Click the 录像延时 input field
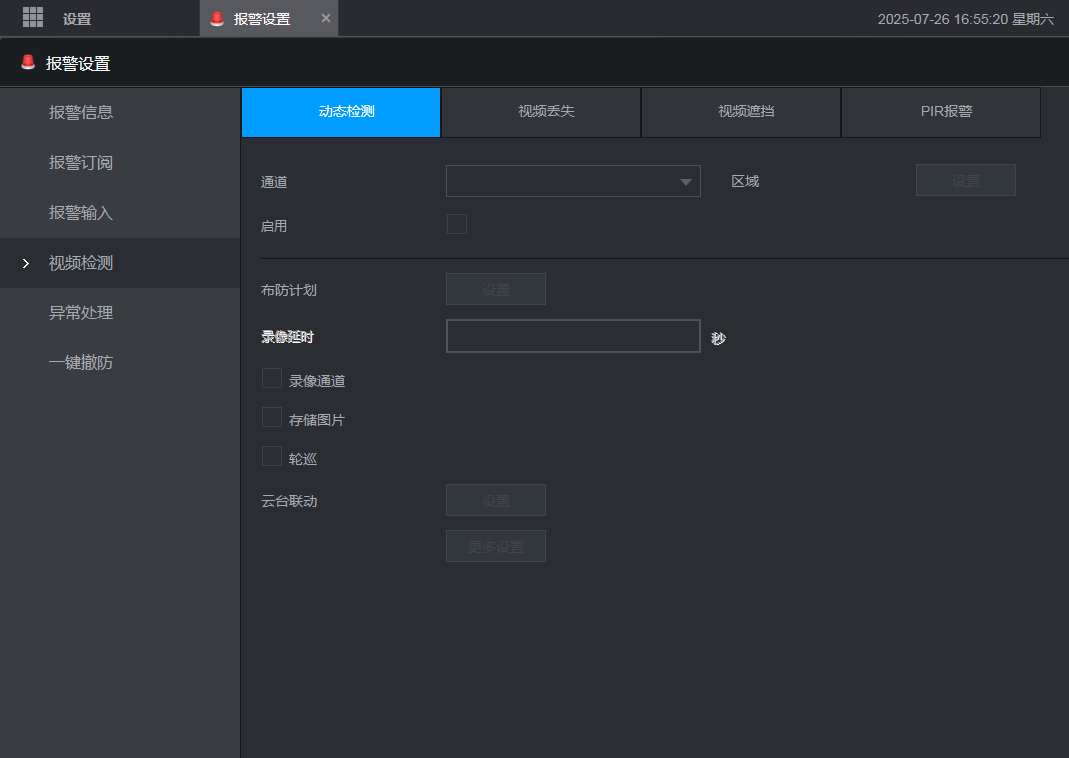Image resolution: width=1069 pixels, height=758 pixels. 573,336
